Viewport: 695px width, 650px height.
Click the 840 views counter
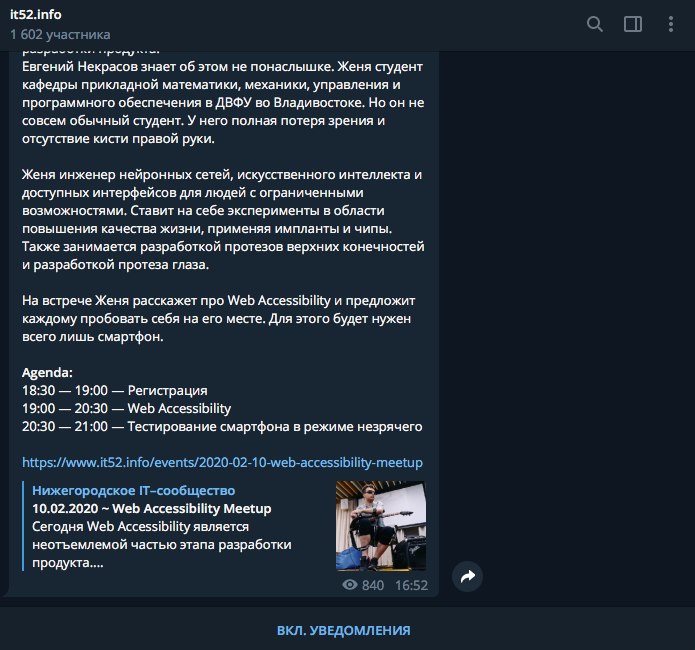point(373,585)
